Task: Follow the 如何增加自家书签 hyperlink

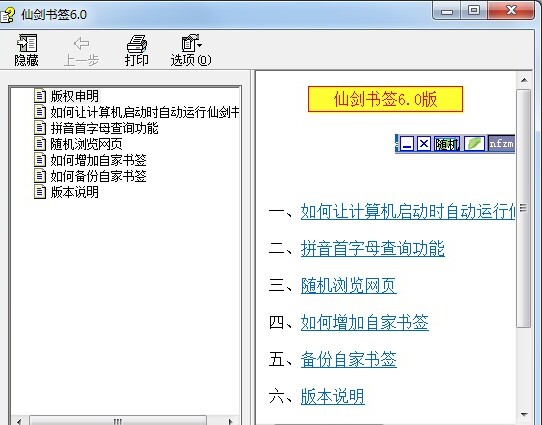Action: (365, 323)
